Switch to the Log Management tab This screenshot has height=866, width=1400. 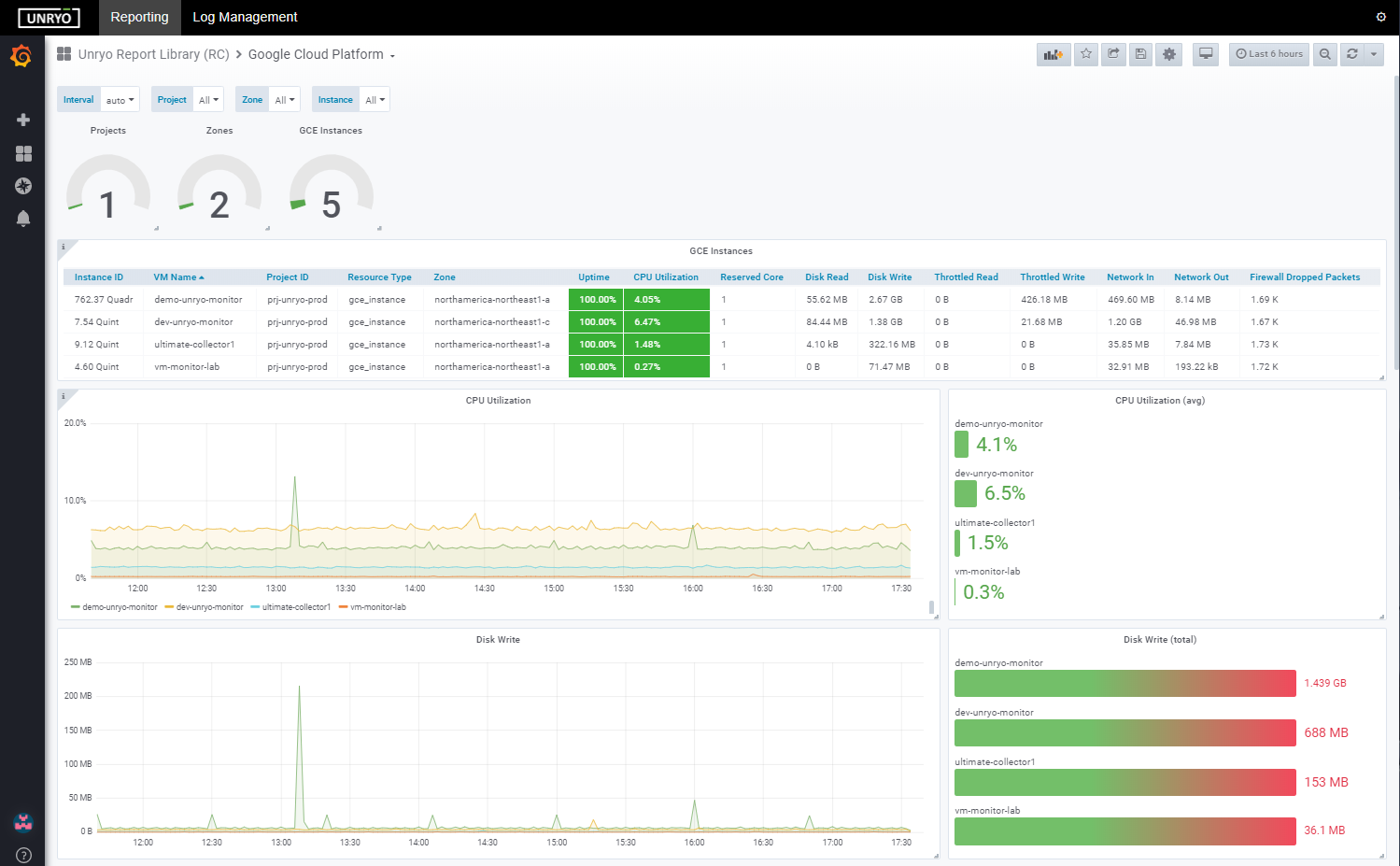tap(245, 17)
